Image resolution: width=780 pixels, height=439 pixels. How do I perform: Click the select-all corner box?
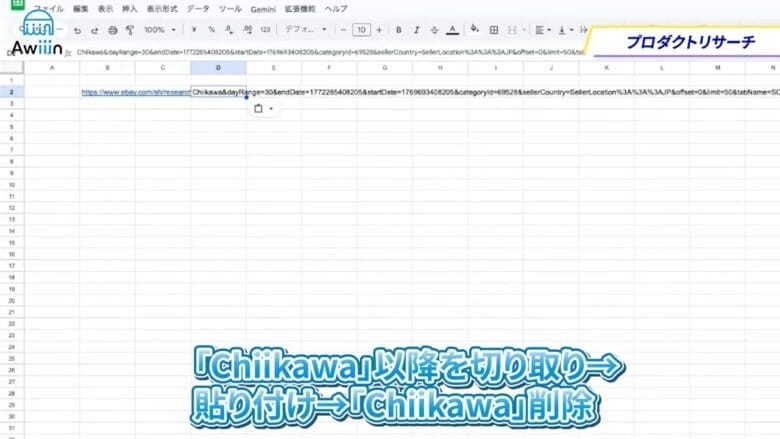(12, 68)
